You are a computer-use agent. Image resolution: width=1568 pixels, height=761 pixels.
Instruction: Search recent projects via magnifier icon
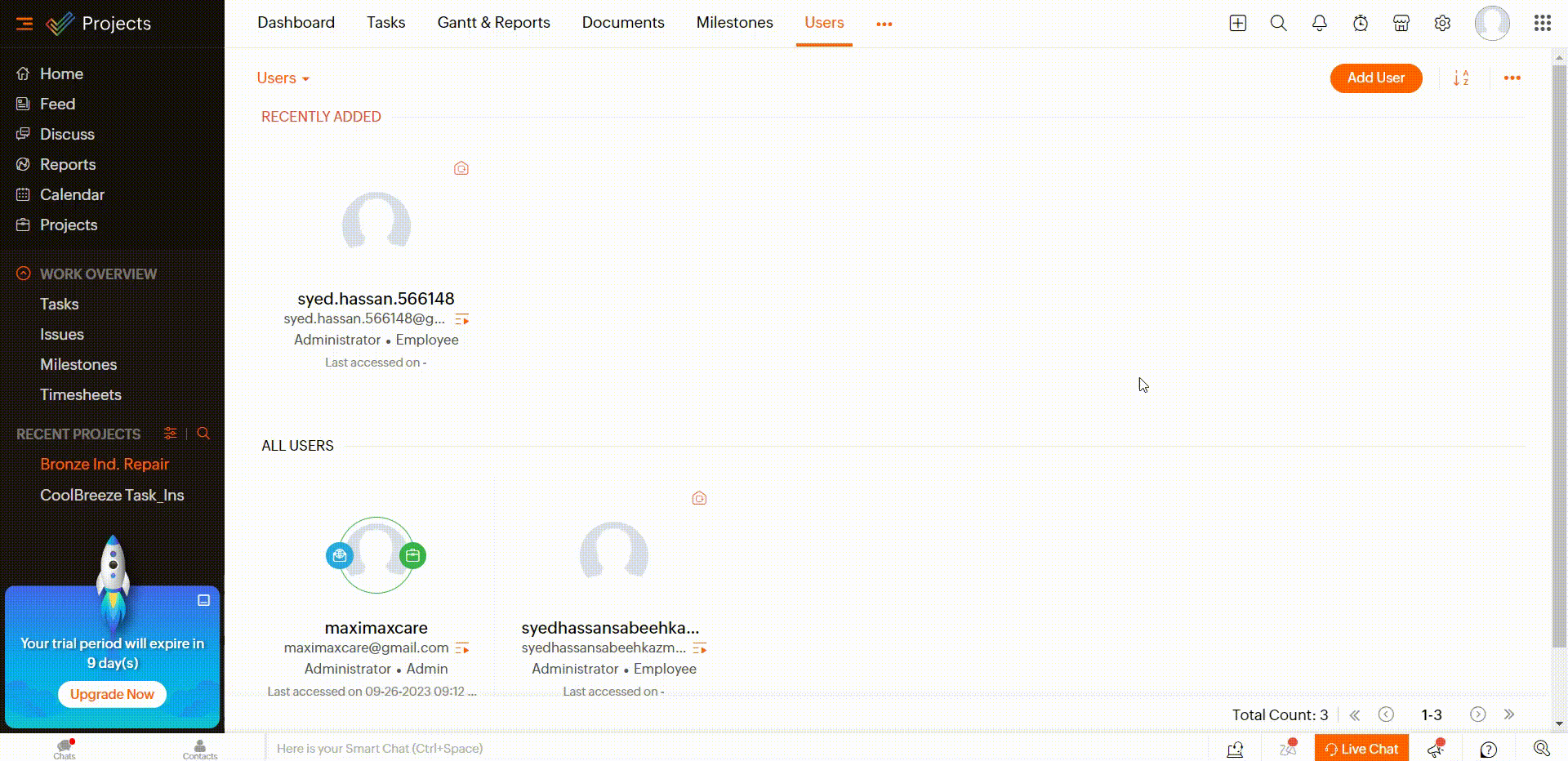pyautogui.click(x=203, y=434)
